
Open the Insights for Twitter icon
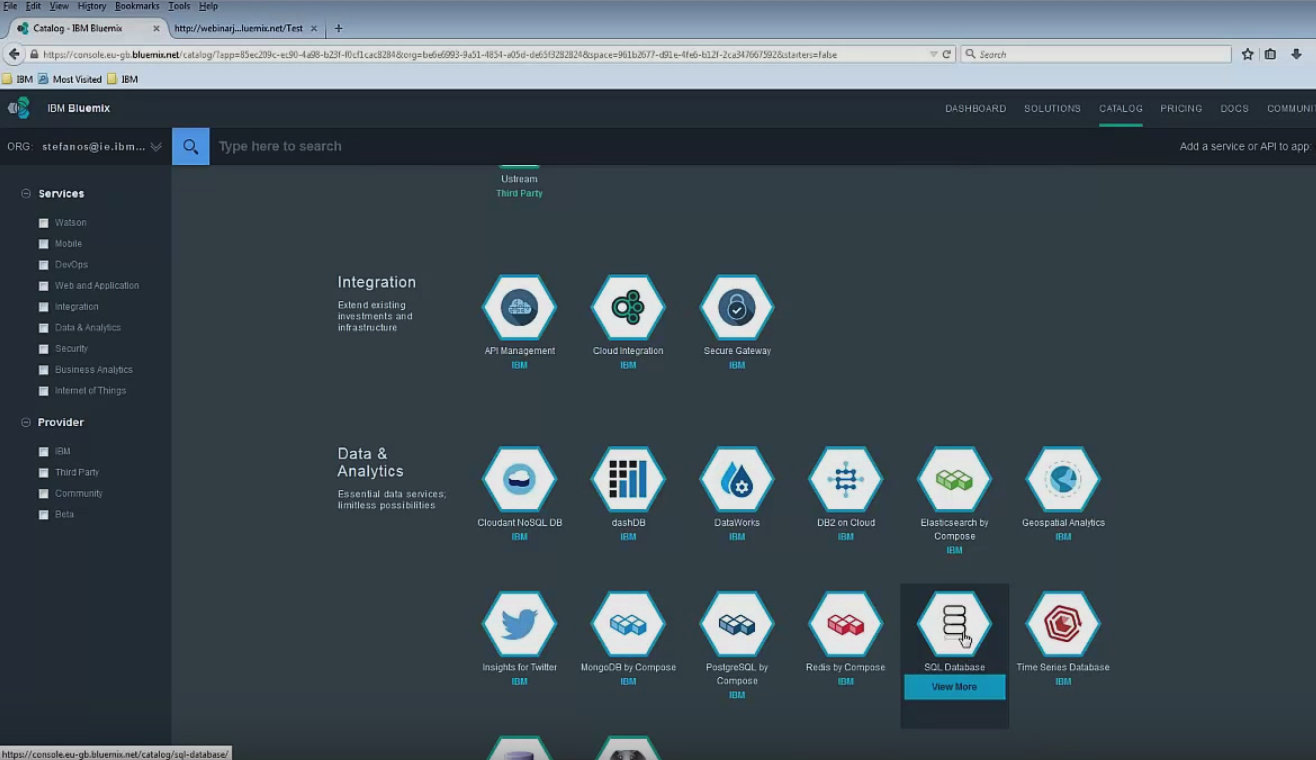(x=519, y=624)
